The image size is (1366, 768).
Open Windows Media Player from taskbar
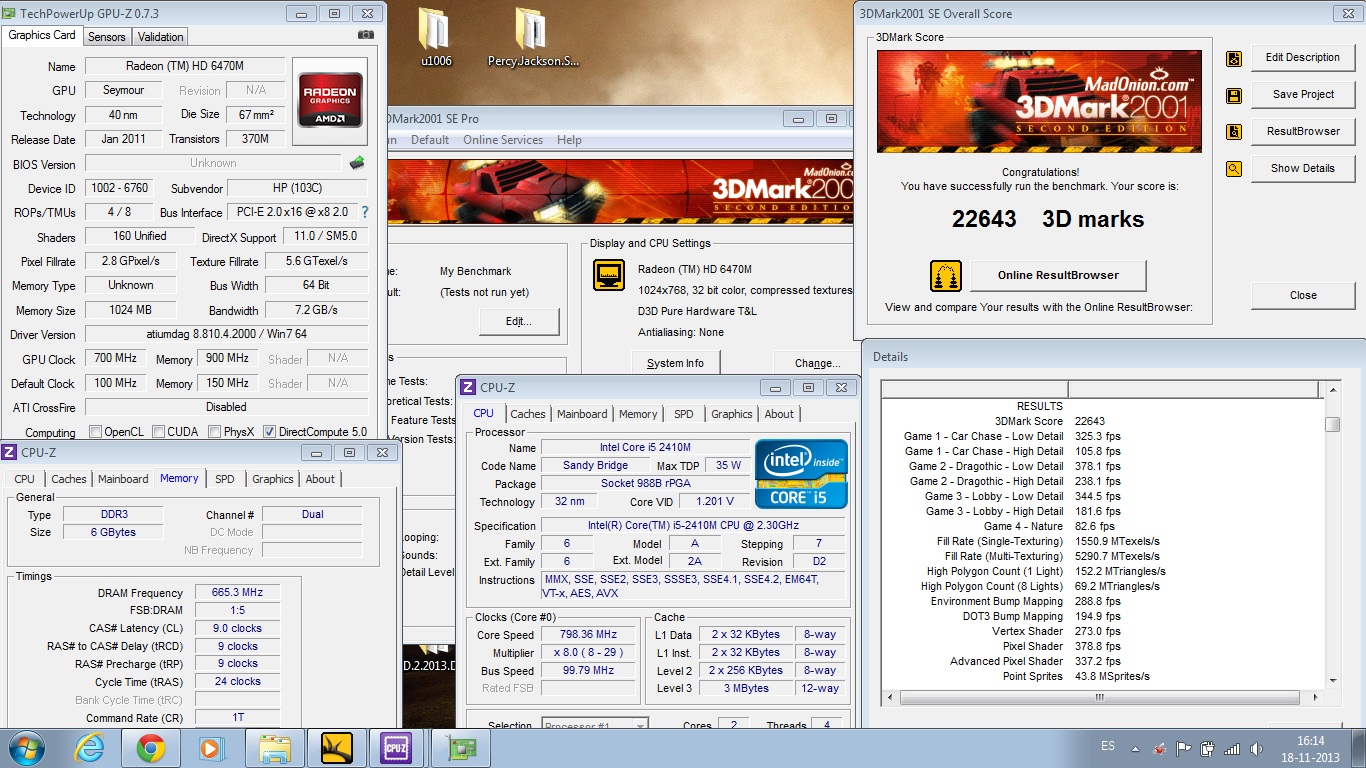pyautogui.click(x=210, y=747)
